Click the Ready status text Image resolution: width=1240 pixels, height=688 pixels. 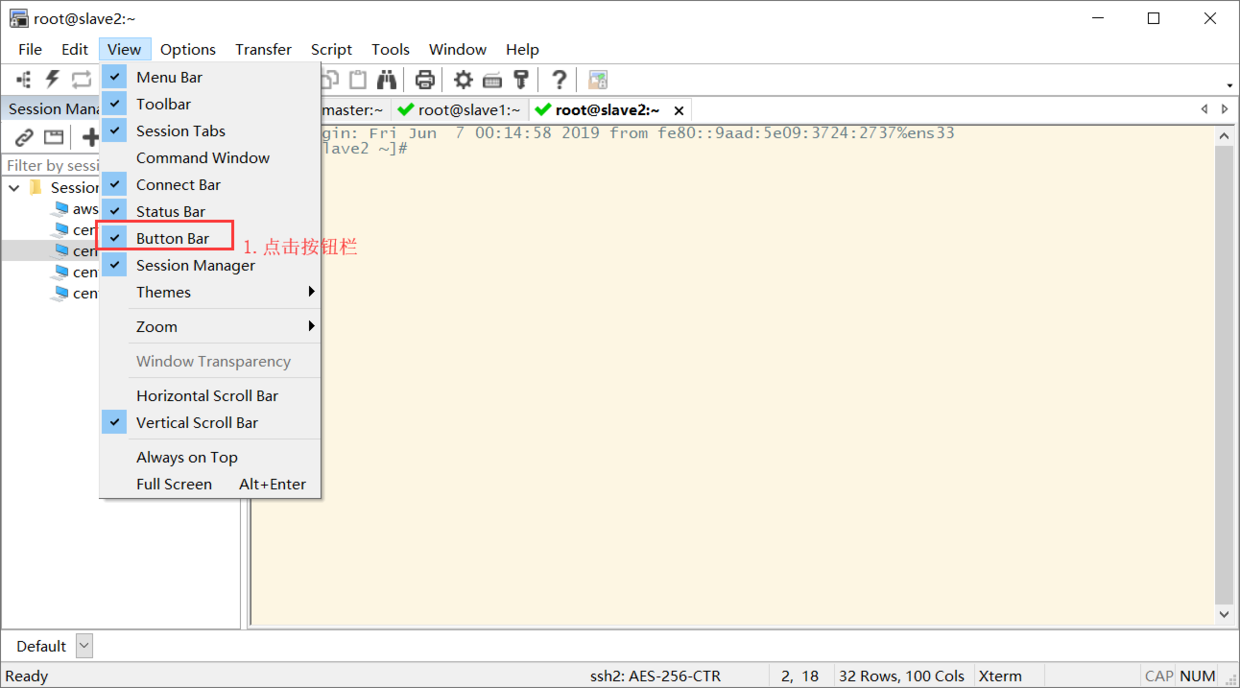(27, 676)
